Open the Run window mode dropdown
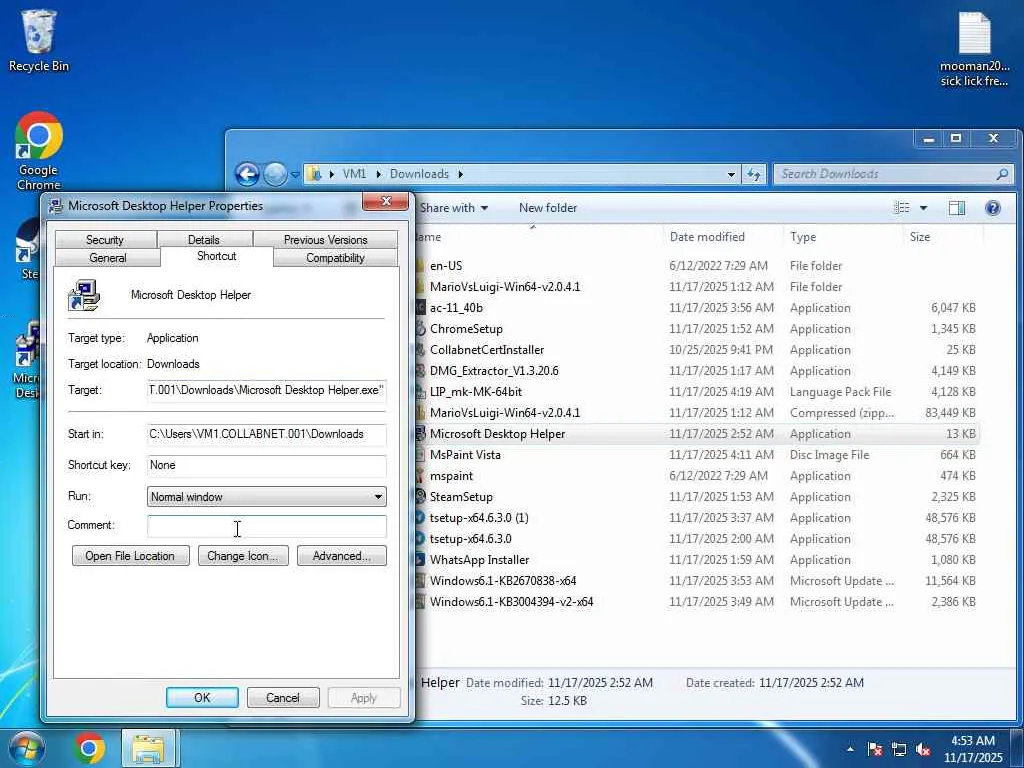Image resolution: width=1024 pixels, height=768 pixels. pos(266,496)
